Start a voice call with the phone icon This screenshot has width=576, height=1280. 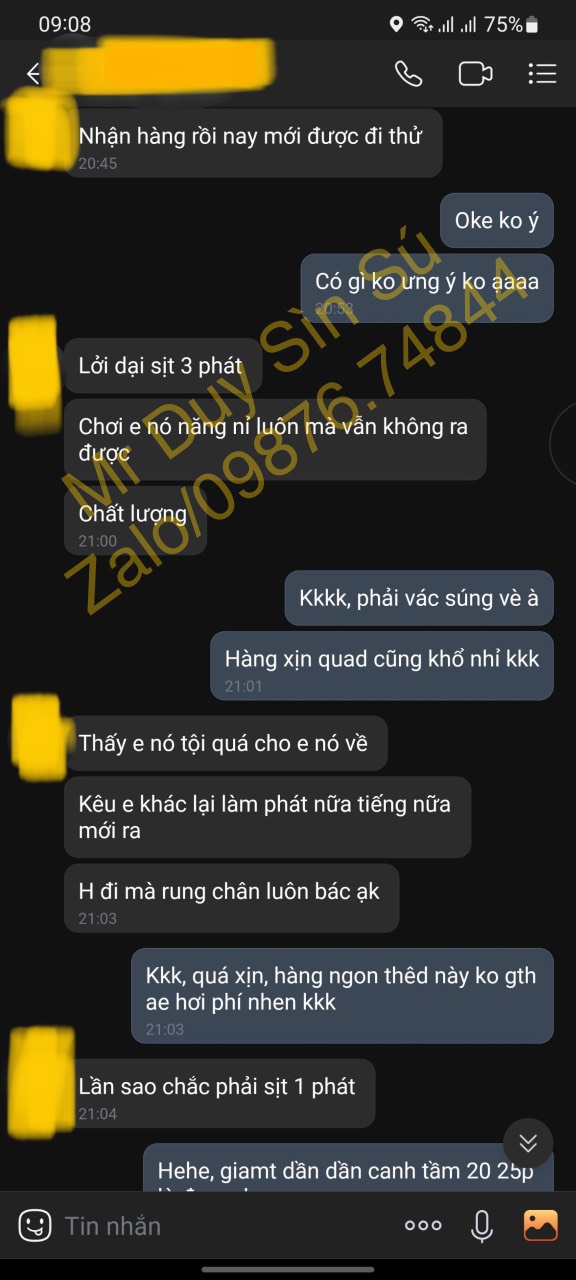point(408,74)
